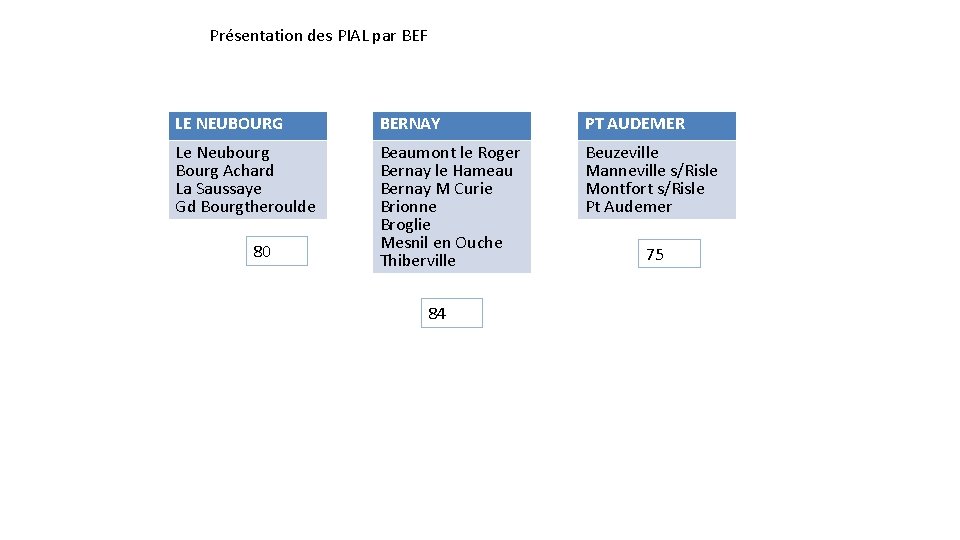Click the title 'Présentation des PIAL par BEF'
Screen dimensions: 960x540
[x=318, y=36]
